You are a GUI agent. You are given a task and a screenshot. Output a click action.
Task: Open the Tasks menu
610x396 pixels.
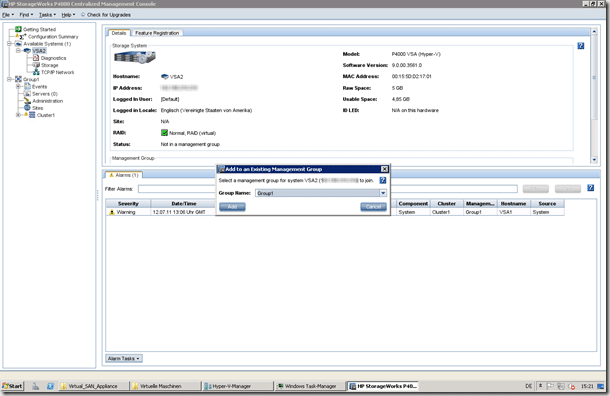[47, 15]
